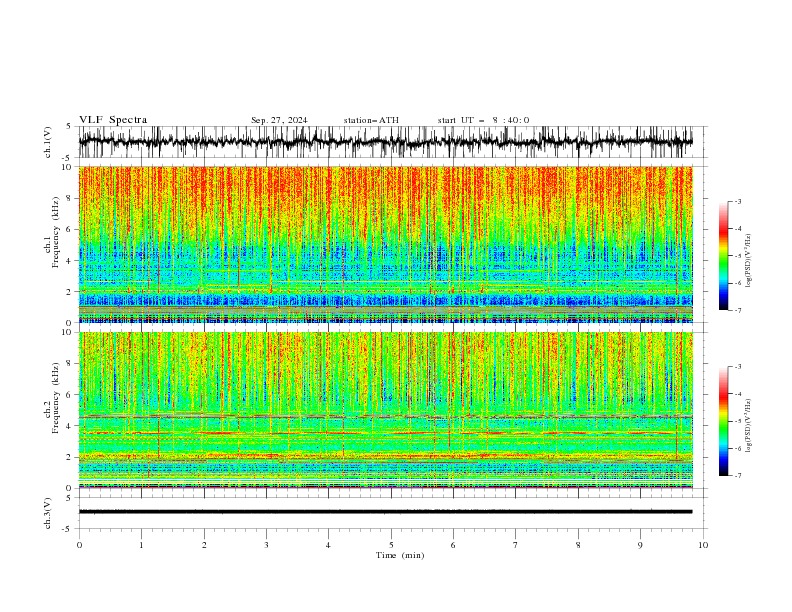Click inside the ch.2 spectrogram panel
Screen dimensions: 792x612
click(385, 410)
